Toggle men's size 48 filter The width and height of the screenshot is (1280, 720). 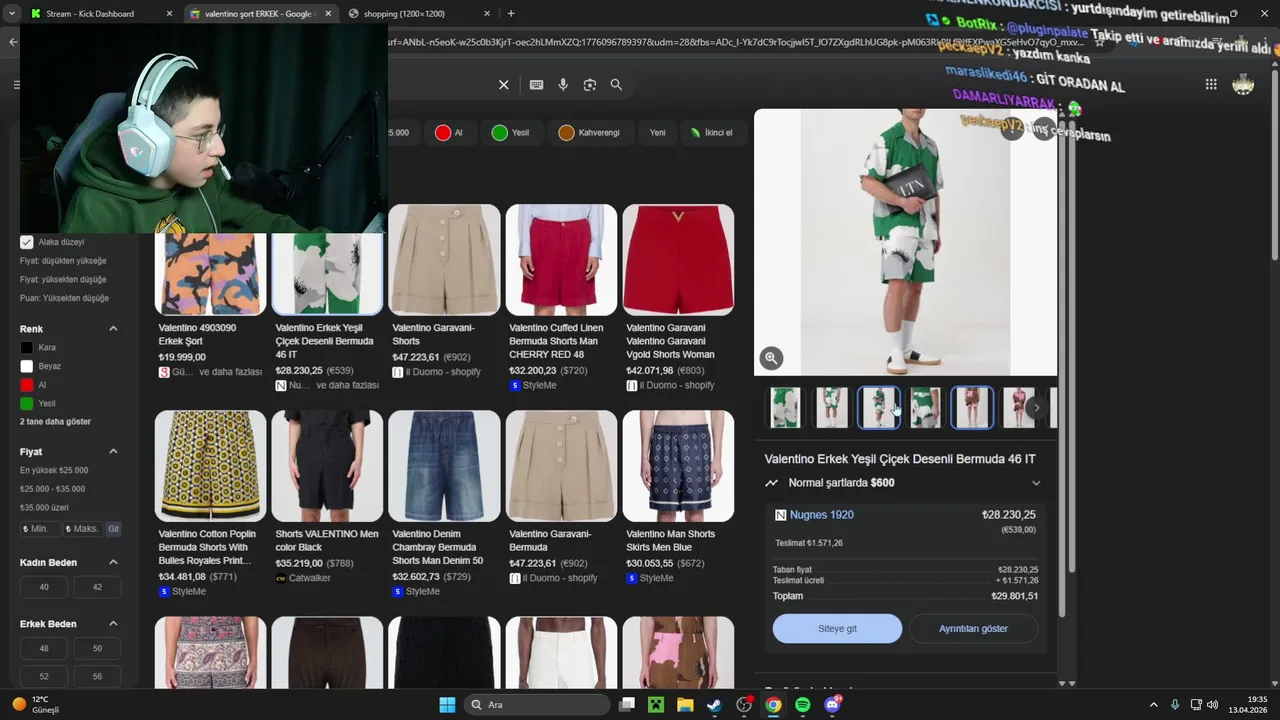point(44,649)
